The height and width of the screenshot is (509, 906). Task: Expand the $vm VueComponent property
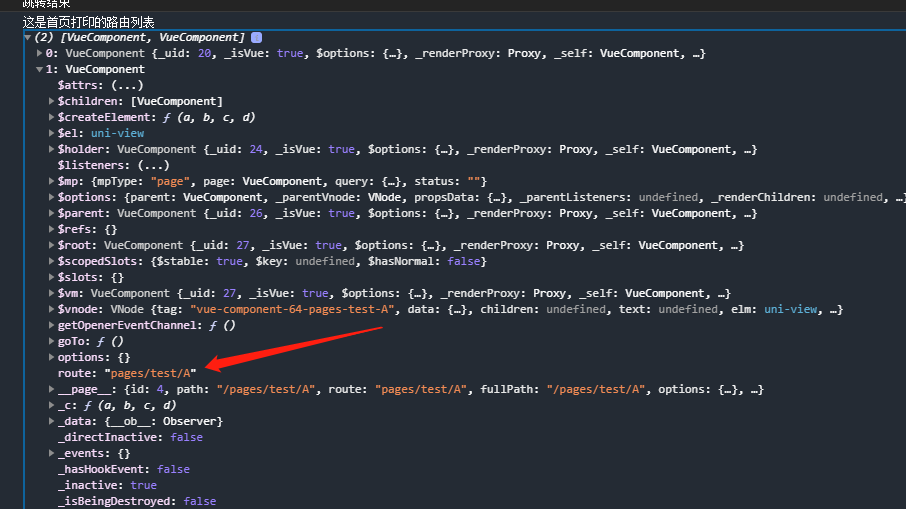click(x=51, y=293)
